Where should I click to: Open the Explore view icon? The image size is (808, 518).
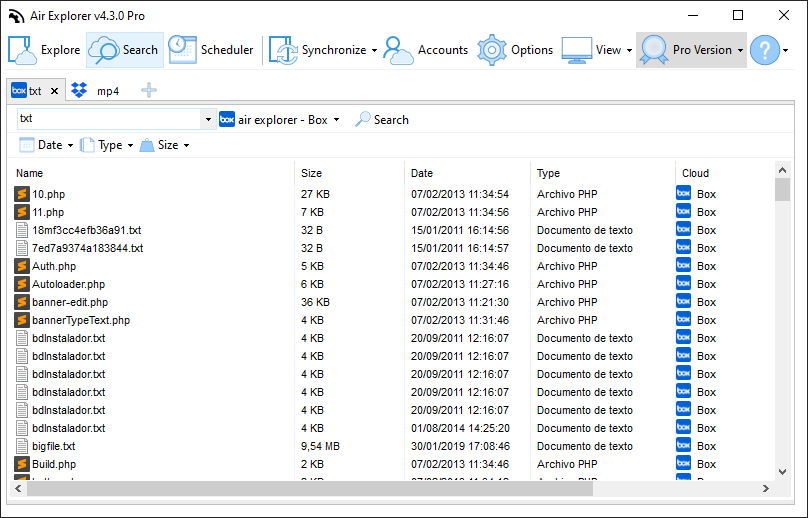23,50
